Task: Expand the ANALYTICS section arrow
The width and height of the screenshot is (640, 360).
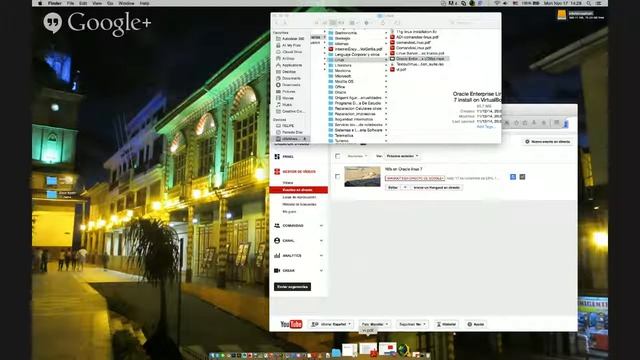Action: (321, 256)
